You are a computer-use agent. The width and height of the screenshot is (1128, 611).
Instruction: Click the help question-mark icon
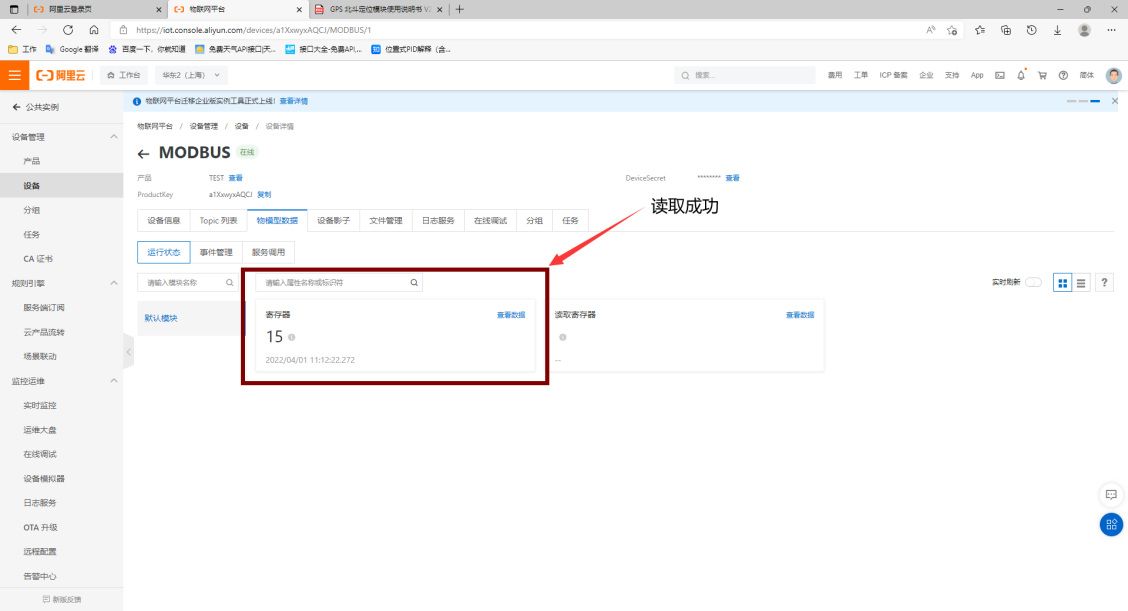click(1104, 282)
